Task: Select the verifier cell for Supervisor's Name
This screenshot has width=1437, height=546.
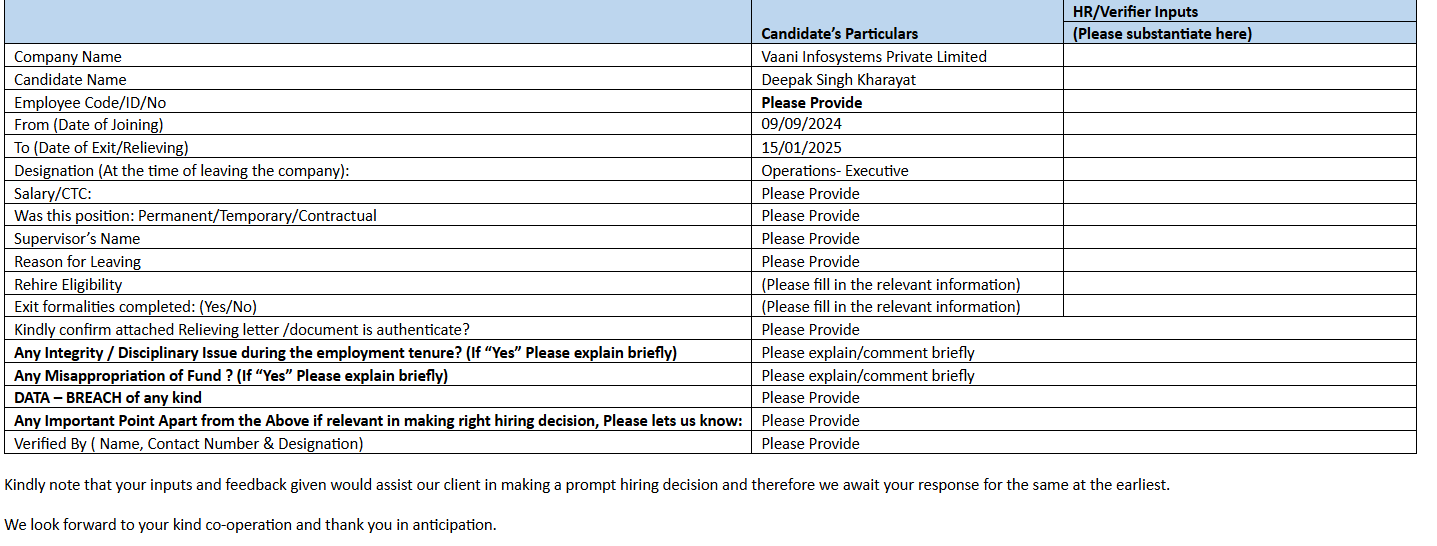Action: click(1239, 238)
